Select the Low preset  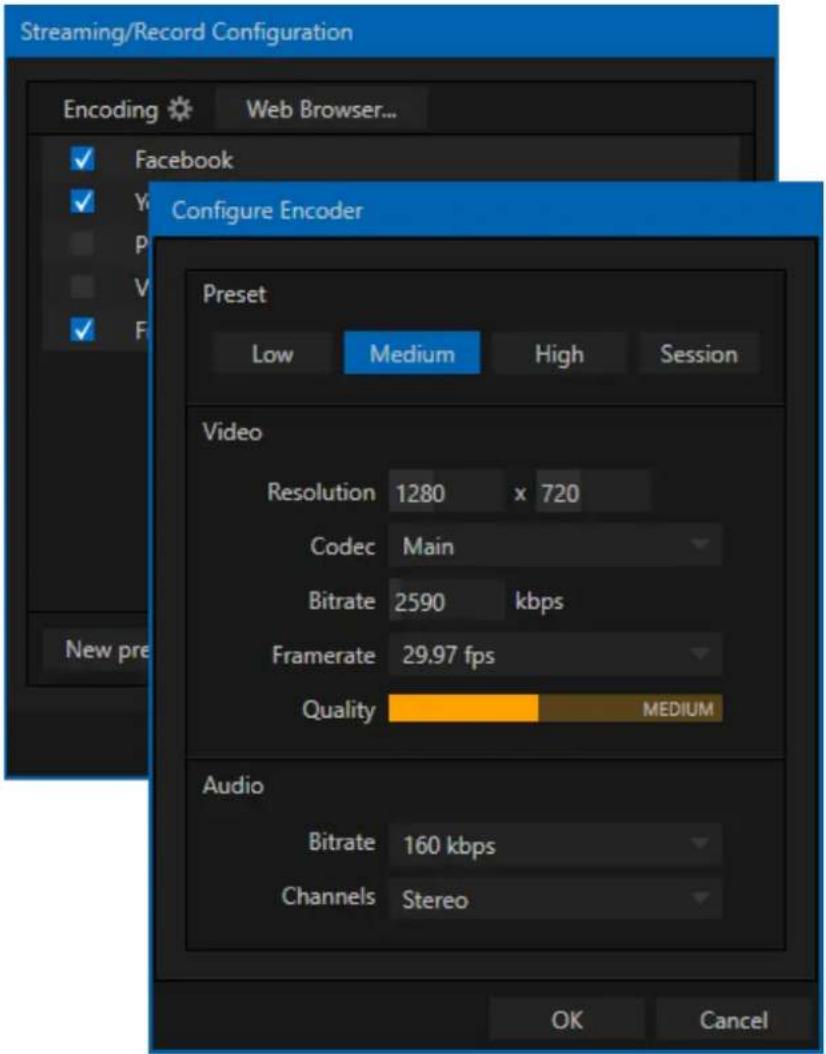tap(272, 354)
